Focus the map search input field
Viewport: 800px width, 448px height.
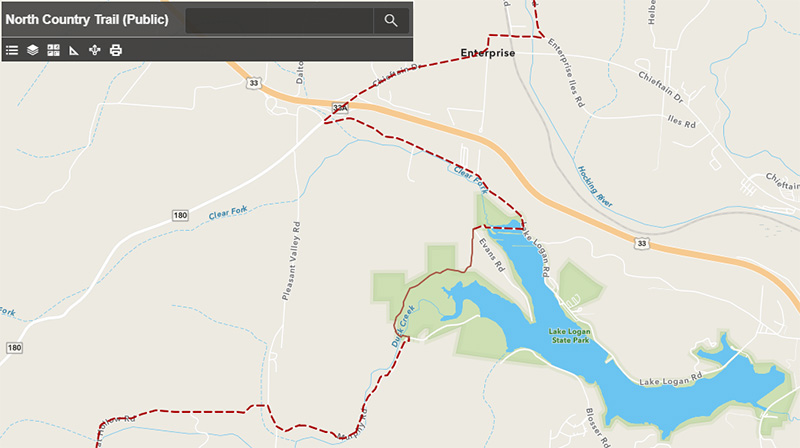click(280, 20)
